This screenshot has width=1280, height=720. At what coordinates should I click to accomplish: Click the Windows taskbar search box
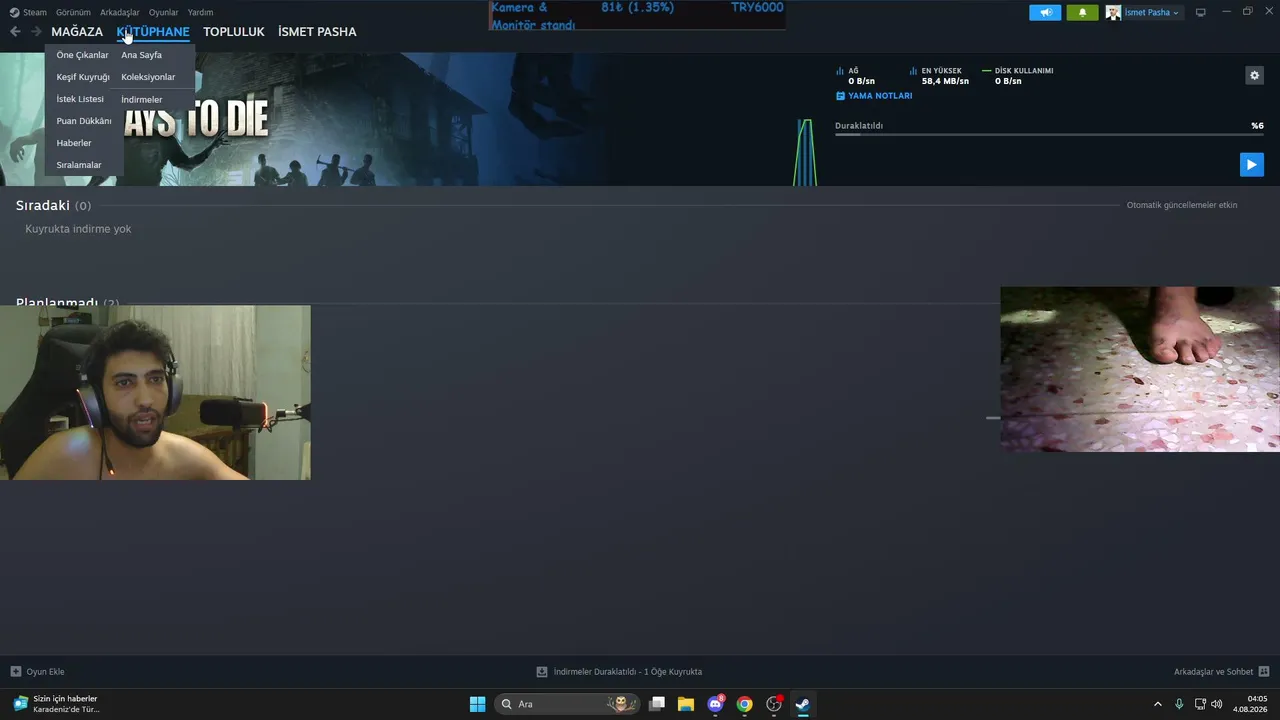coord(567,704)
